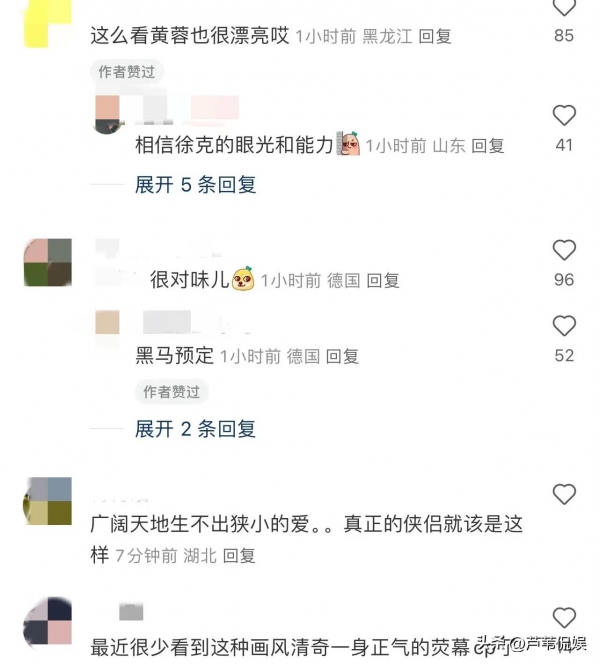Image resolution: width=600 pixels, height=664 pixels.
Task: Expand 展开 5 条回复
Action: pyautogui.click(x=196, y=185)
